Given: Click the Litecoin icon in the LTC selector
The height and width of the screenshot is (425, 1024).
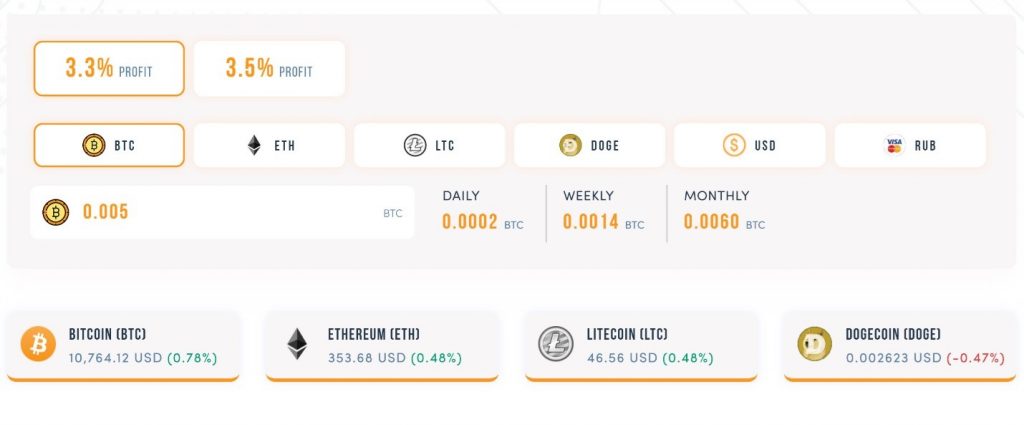Looking at the screenshot, I should pos(415,145).
